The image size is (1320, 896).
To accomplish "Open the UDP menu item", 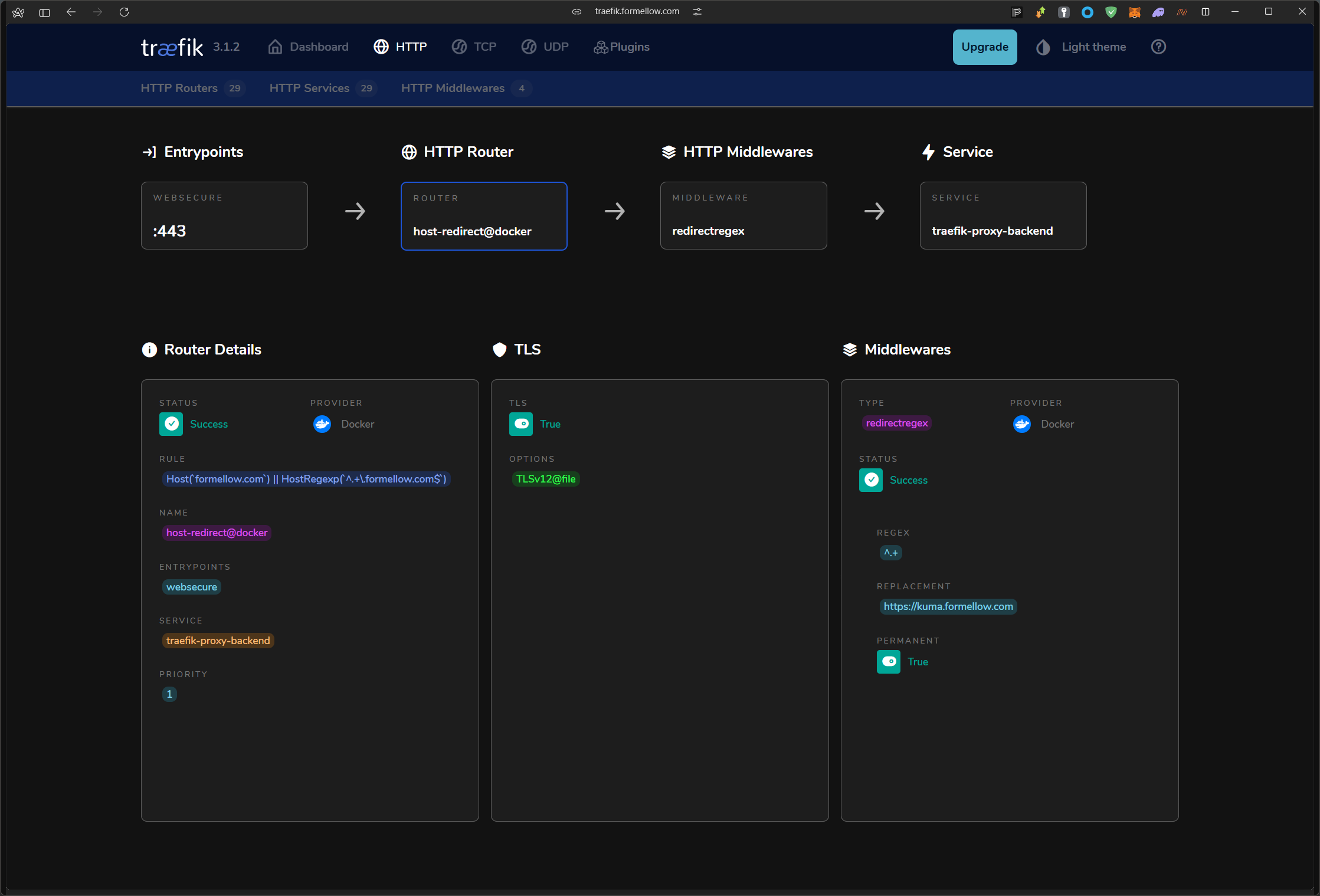I will pos(545,47).
